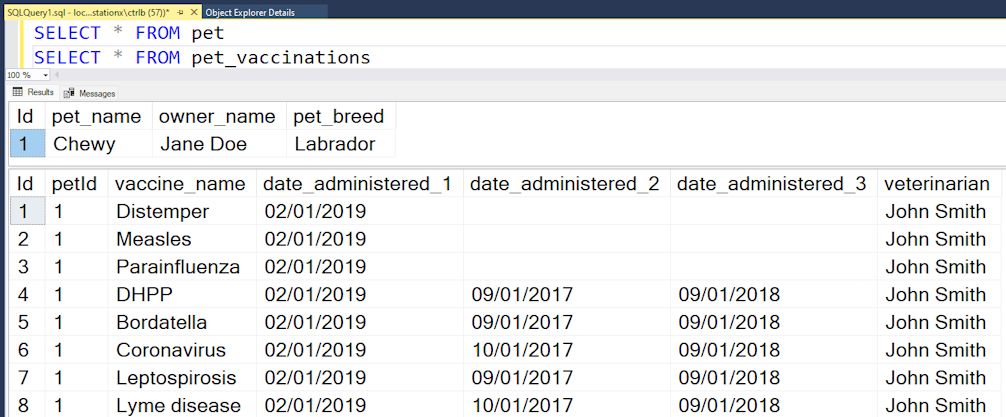Click the date_administered_2 column header
This screenshot has height=417, width=1006.
pyautogui.click(x=564, y=184)
